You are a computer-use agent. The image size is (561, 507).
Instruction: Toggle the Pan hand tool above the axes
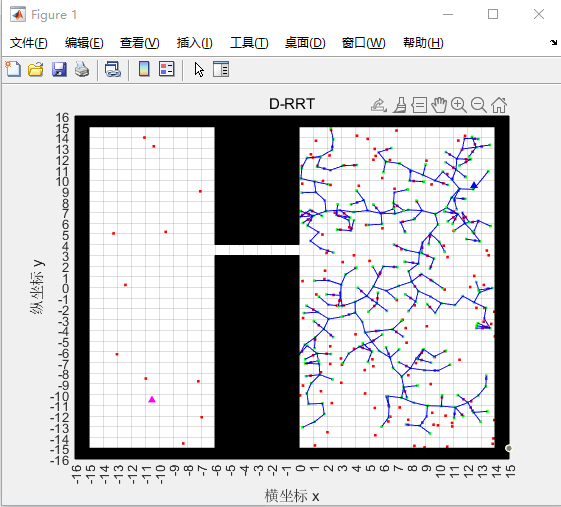click(439, 105)
